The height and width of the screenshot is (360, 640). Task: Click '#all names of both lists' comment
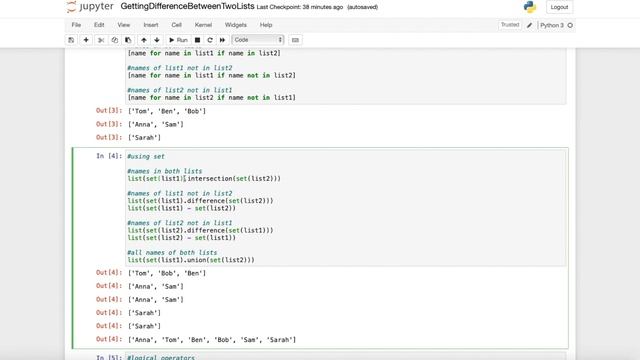(x=172, y=253)
